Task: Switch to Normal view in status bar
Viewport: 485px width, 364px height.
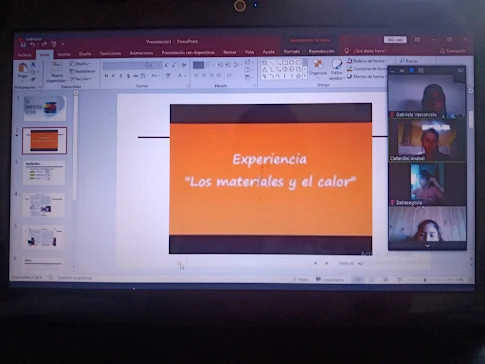Action: pos(358,280)
